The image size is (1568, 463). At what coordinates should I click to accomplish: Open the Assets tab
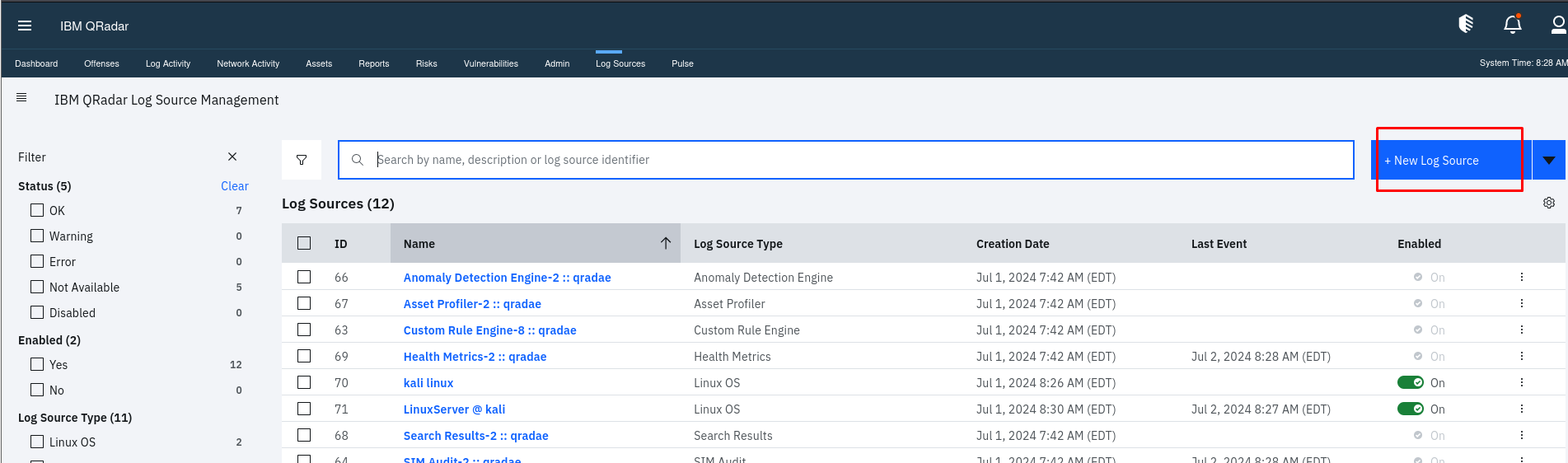pyautogui.click(x=319, y=63)
